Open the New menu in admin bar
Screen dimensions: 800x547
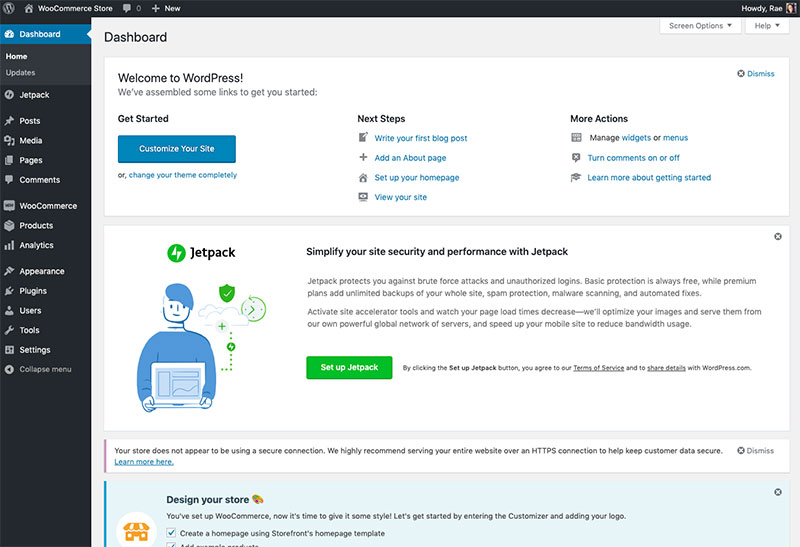[x=166, y=8]
